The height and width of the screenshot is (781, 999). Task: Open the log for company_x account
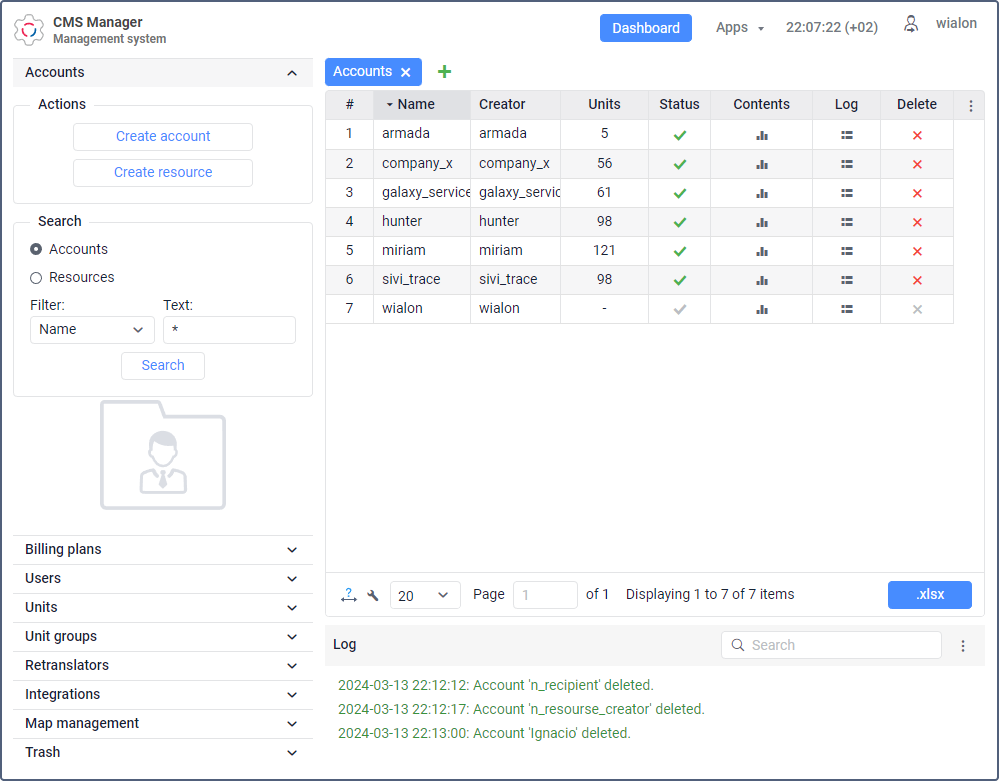tap(846, 164)
